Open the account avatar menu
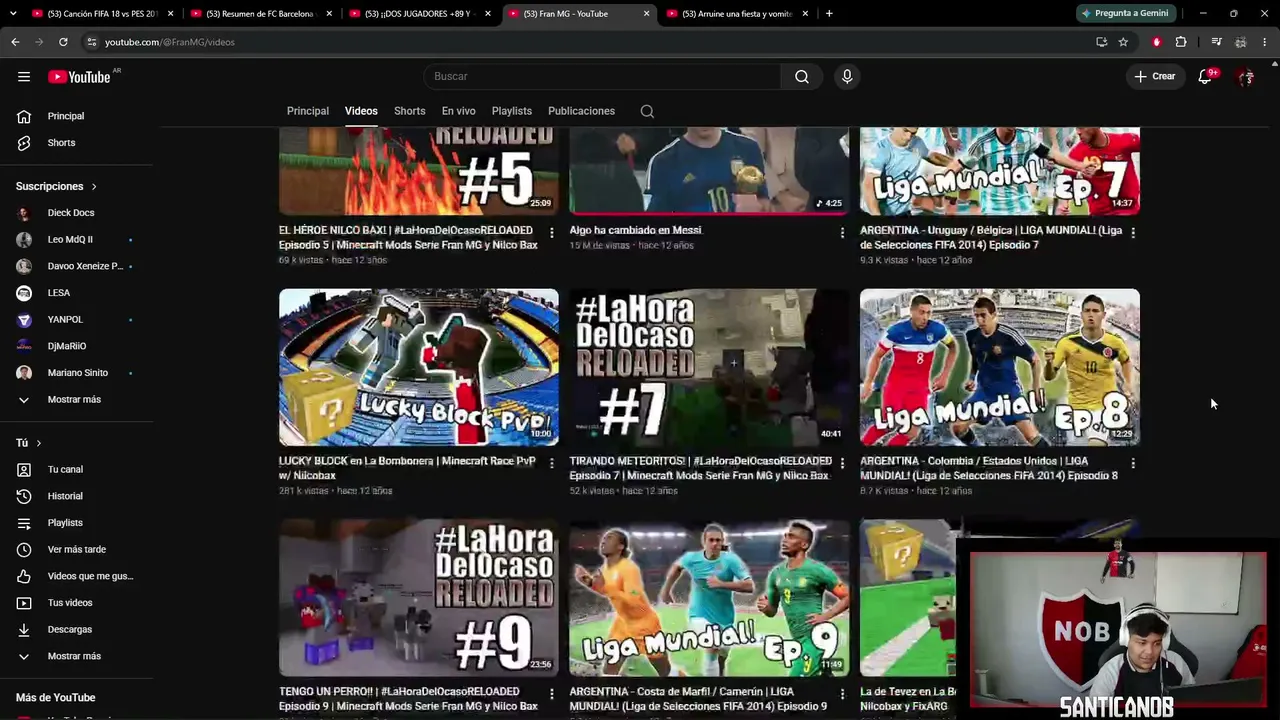This screenshot has height=720, width=1280. click(1246, 77)
